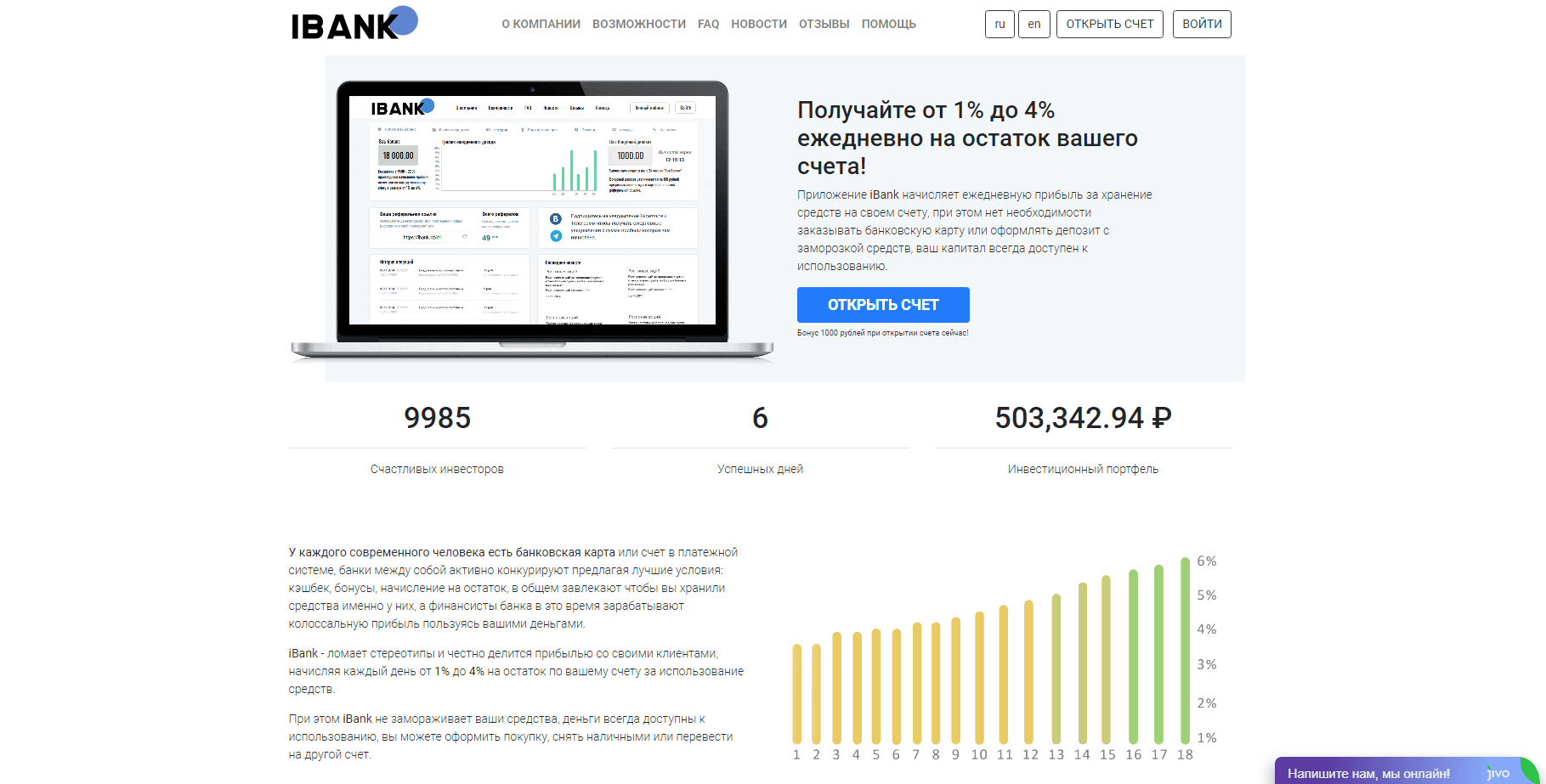Viewport: 1546px width, 784px height.
Task: Navigate to НОВОСТИ
Action: (x=758, y=24)
